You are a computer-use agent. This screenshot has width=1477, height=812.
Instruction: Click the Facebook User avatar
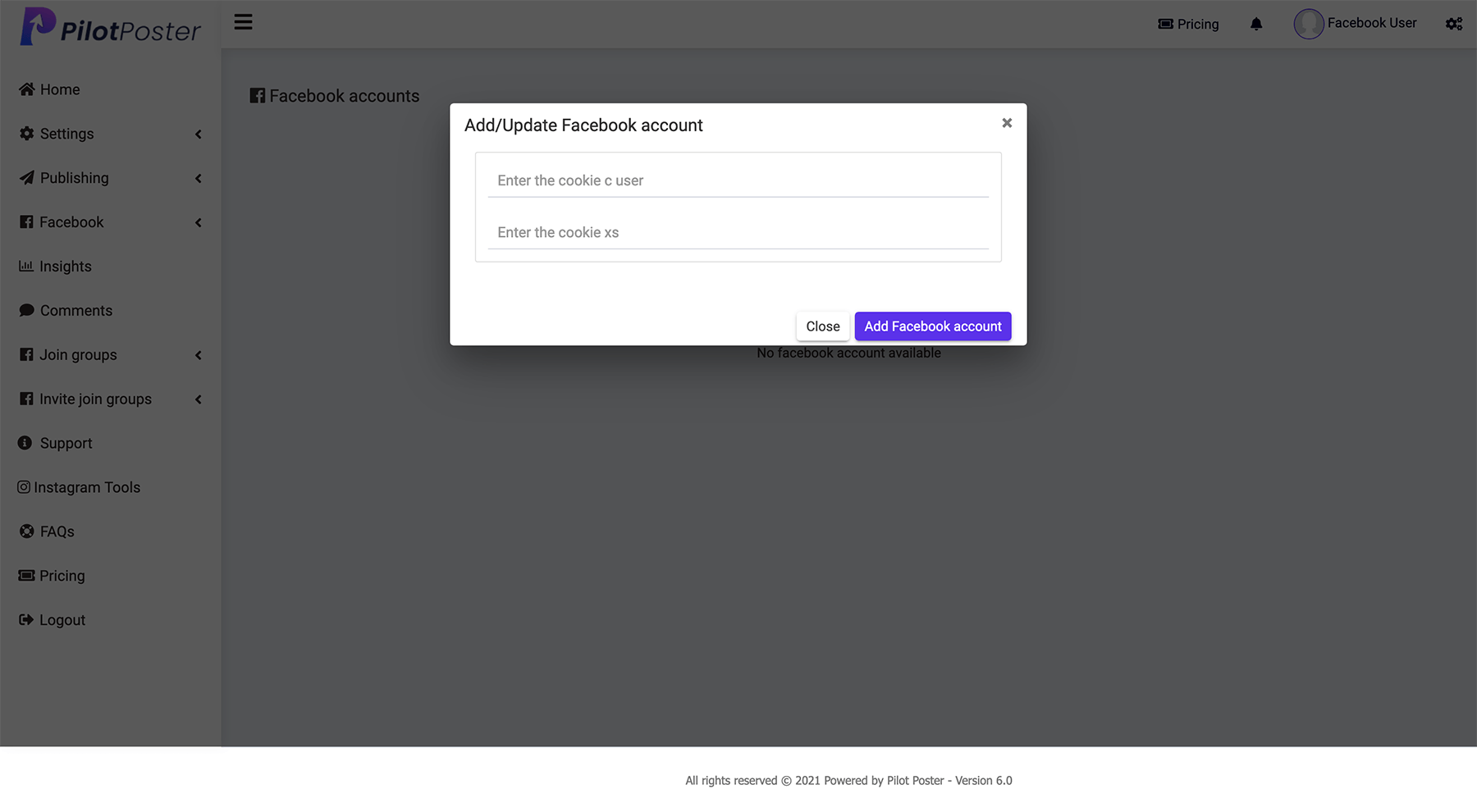[1309, 24]
